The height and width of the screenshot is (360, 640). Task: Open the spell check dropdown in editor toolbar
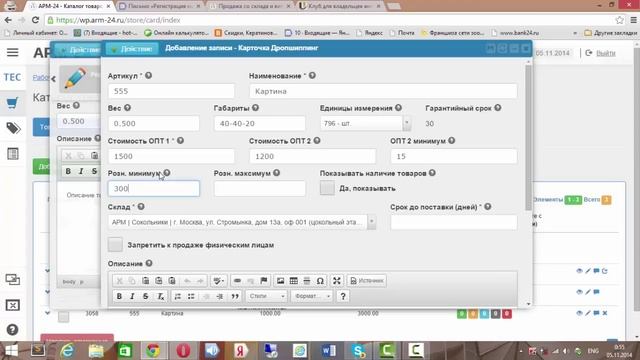[x=218, y=281]
